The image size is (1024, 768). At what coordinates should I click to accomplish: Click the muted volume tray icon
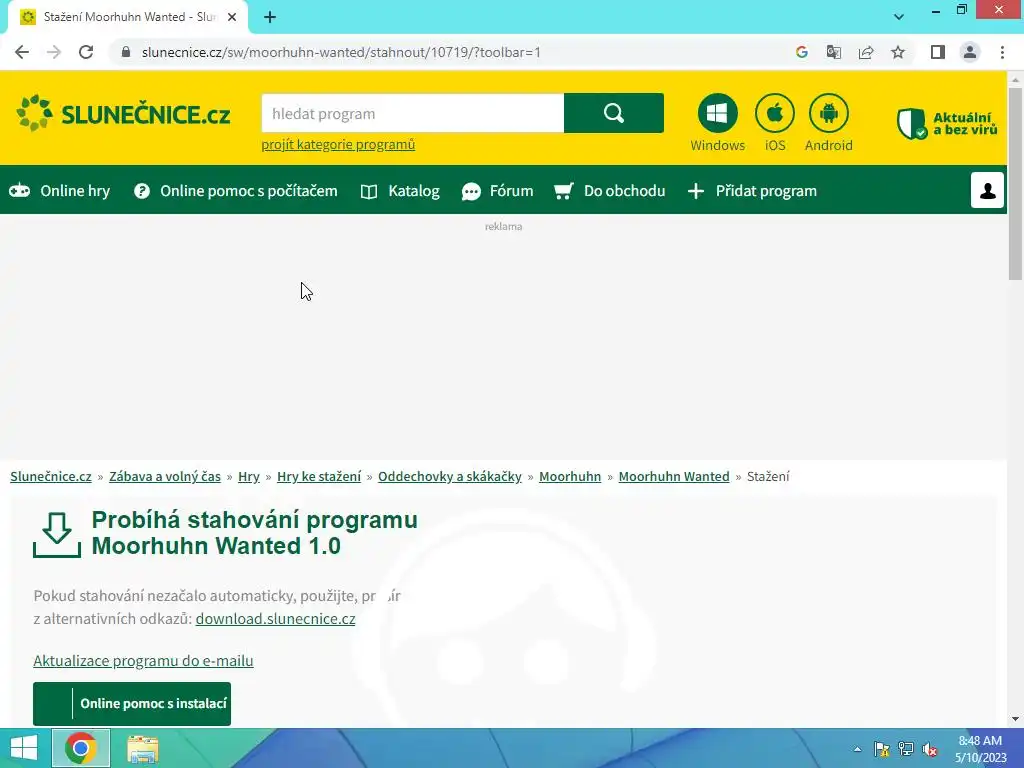(930, 749)
